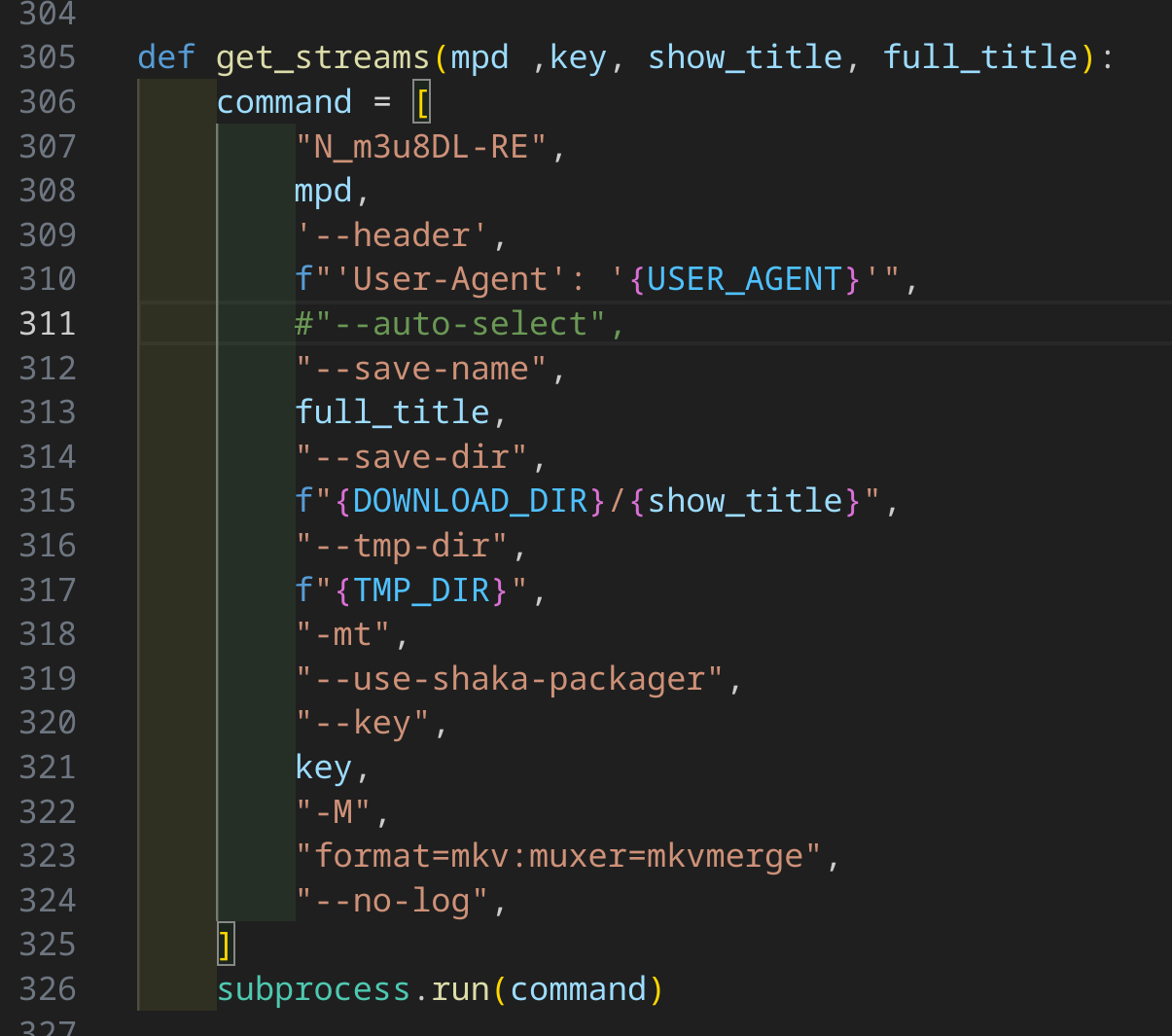Click the get_streams function name

[x=323, y=57]
